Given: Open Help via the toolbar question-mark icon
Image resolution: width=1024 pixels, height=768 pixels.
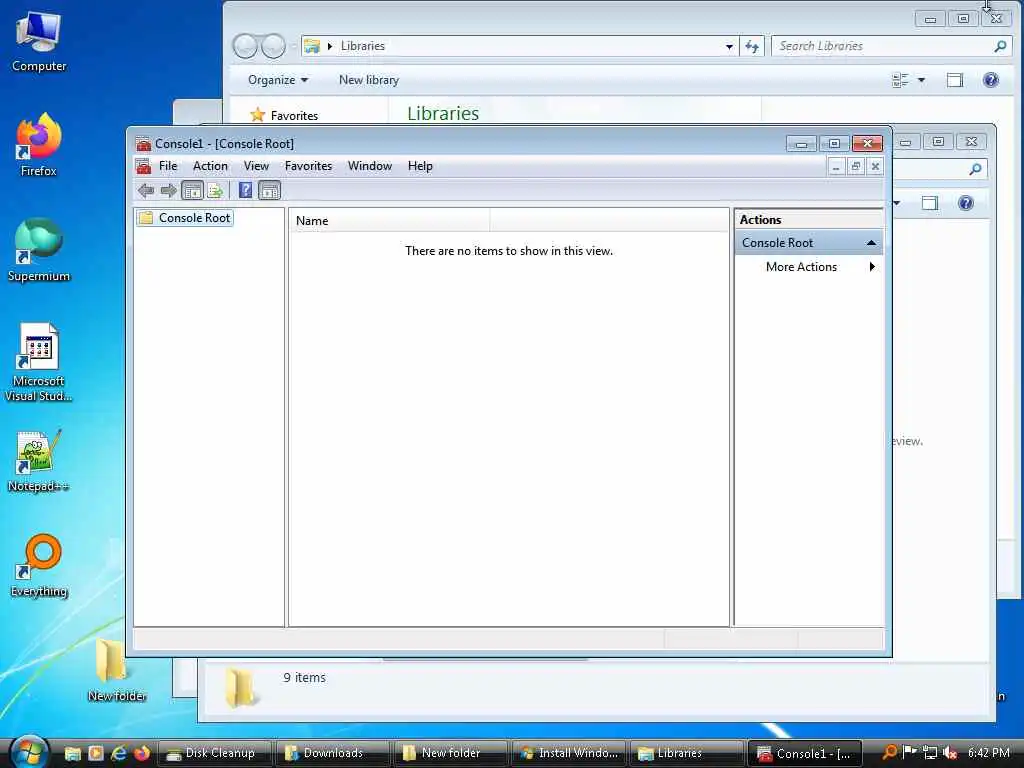Looking at the screenshot, I should coord(245,190).
